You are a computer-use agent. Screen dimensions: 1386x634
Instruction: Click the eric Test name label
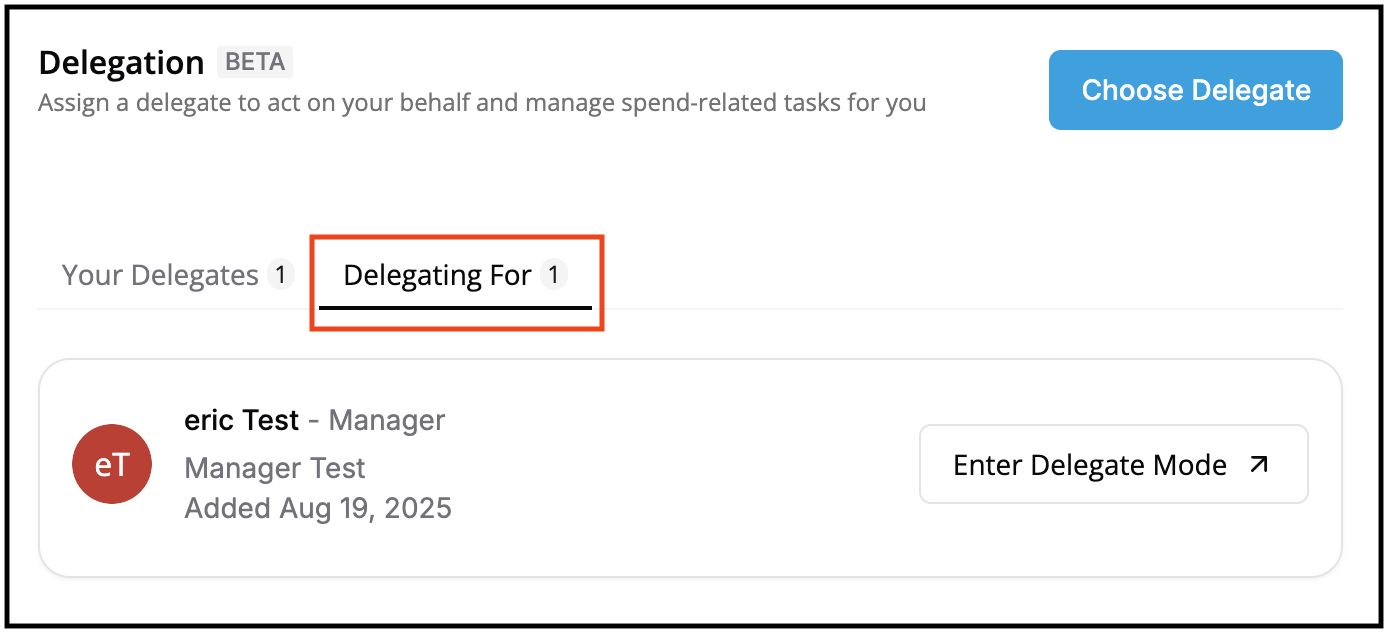click(x=241, y=420)
